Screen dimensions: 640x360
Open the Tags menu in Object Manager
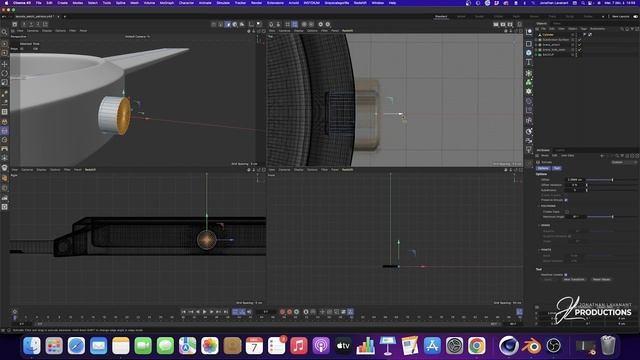584,29
